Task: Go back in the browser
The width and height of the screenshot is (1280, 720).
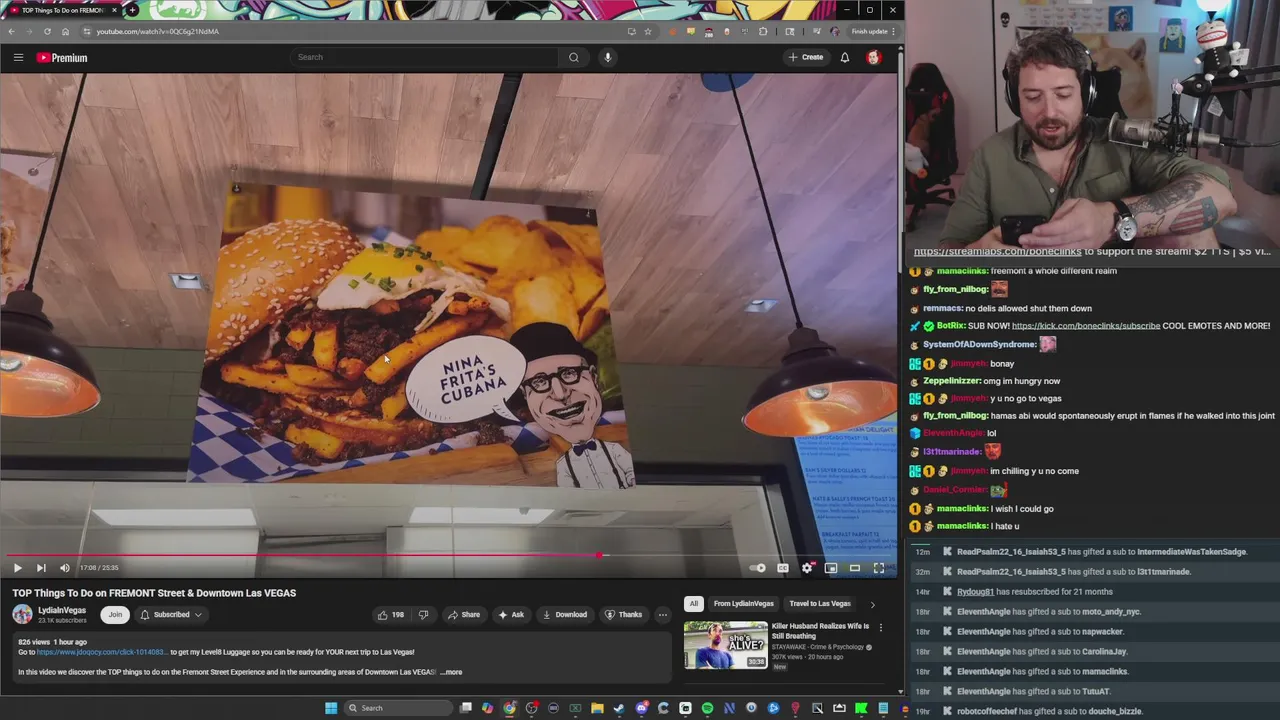Action: coord(11,31)
